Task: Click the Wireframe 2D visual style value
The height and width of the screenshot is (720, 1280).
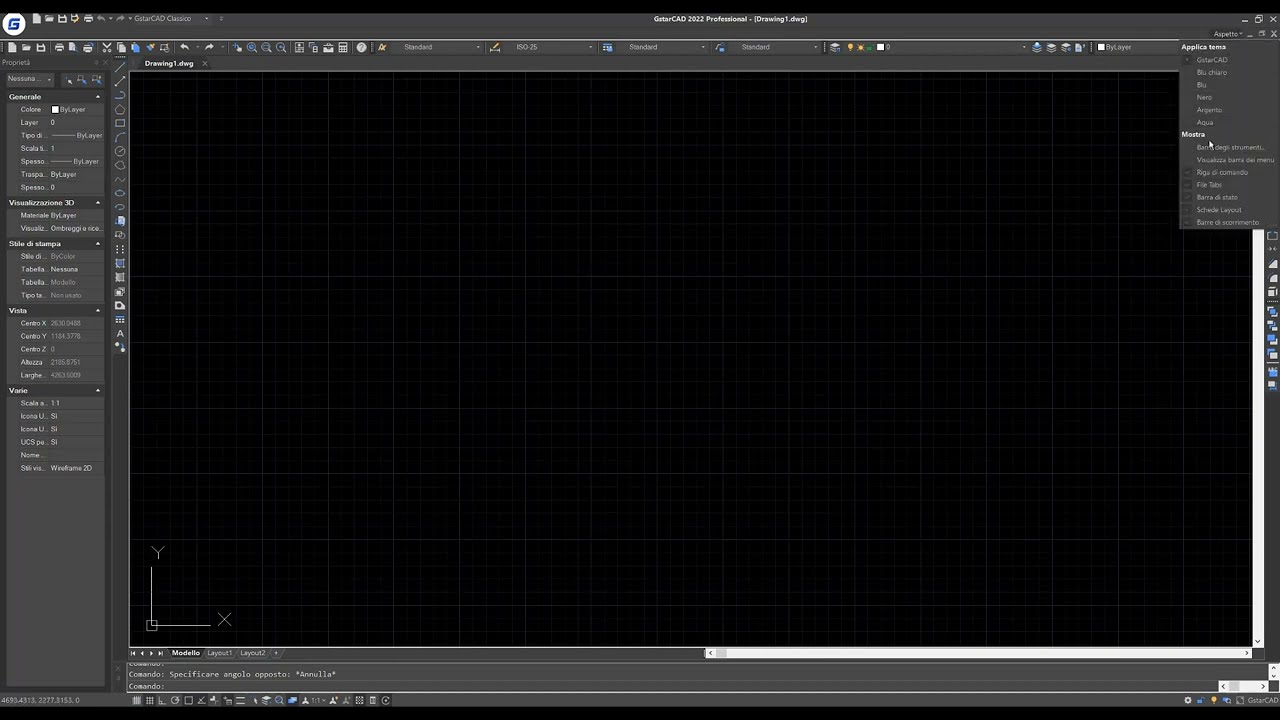Action: coord(71,468)
